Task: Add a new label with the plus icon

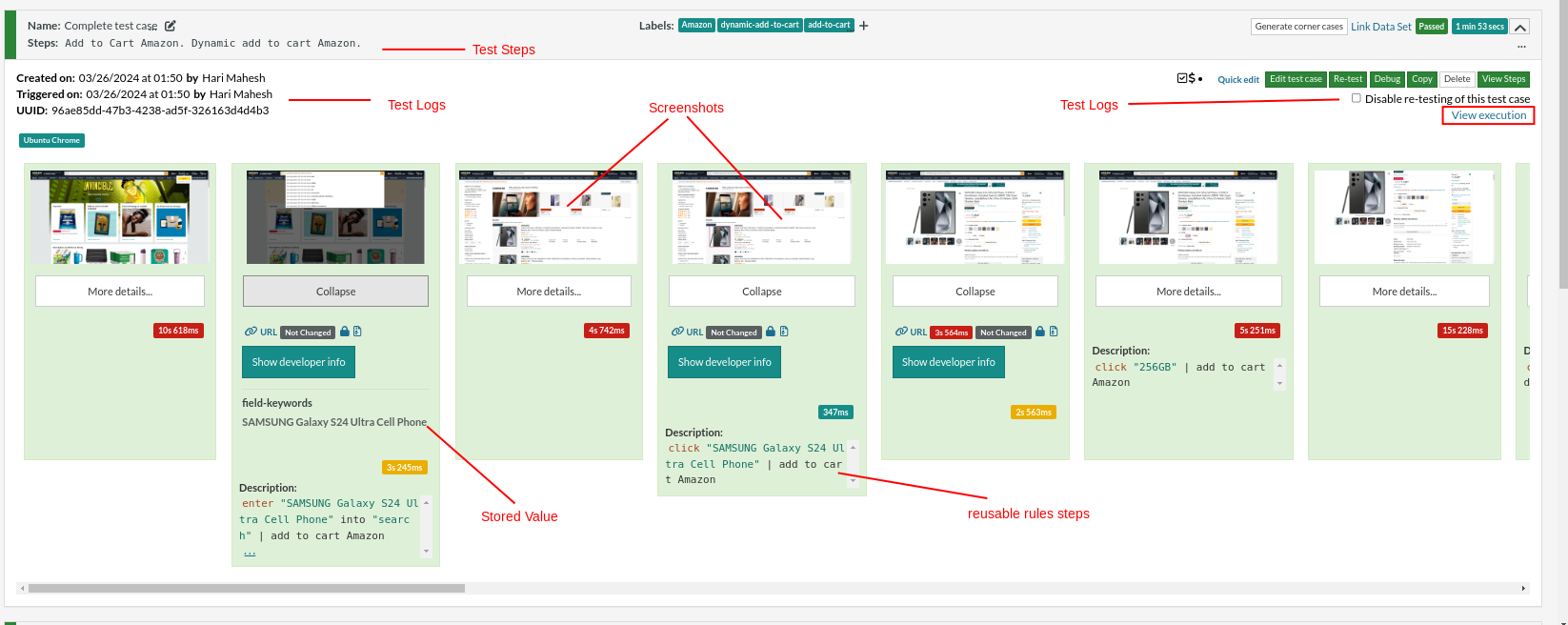Action: pyautogui.click(x=864, y=26)
